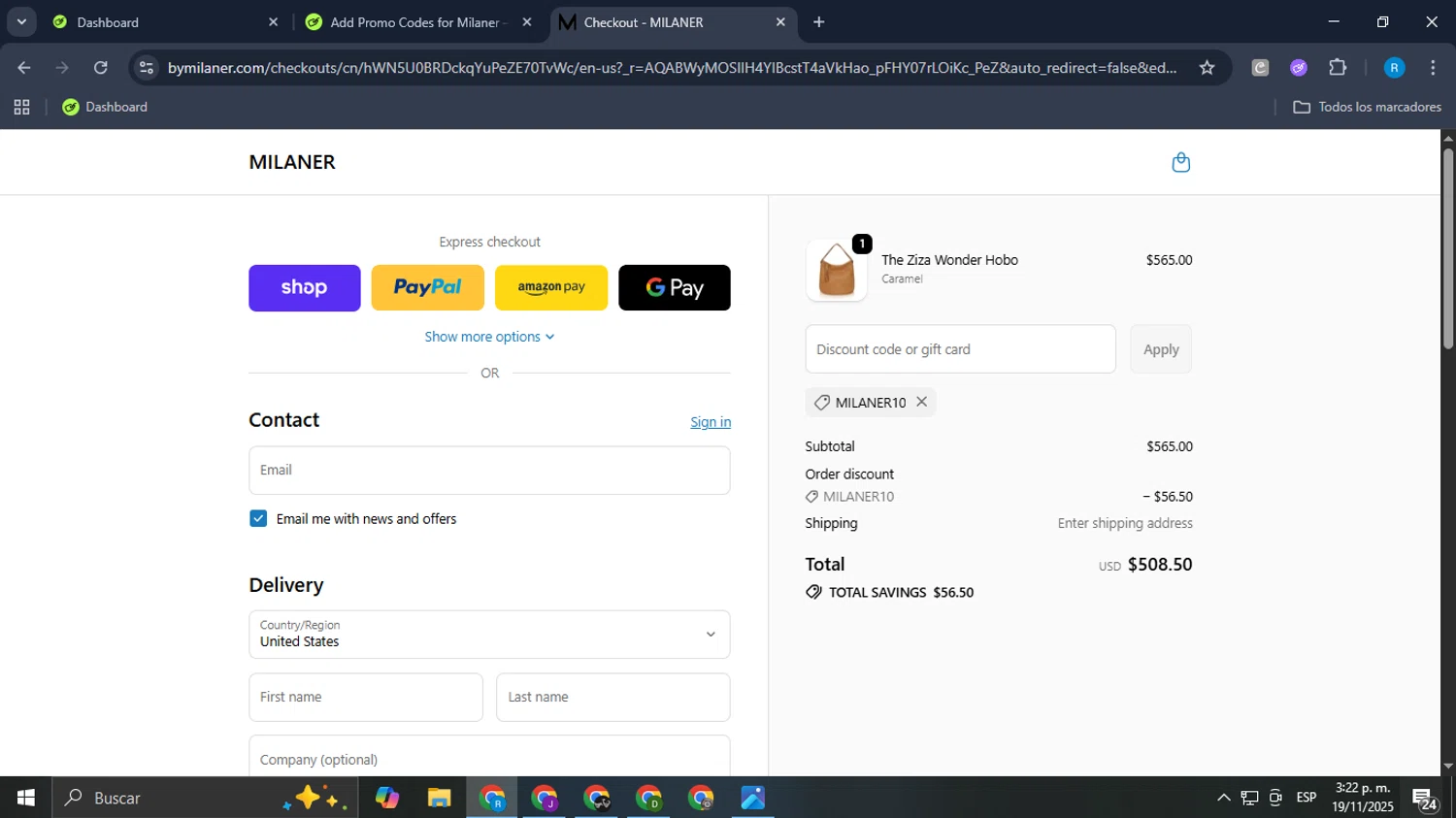
Task: Open site information icon in address bar
Action: [147, 68]
